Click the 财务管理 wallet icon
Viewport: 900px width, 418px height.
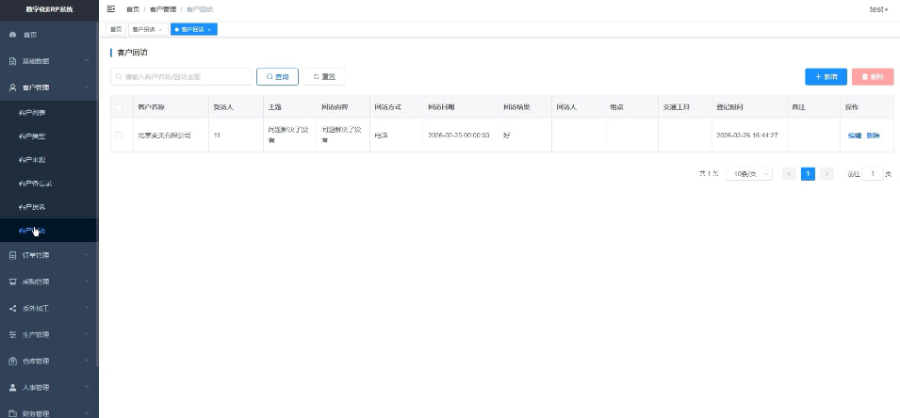(x=13, y=413)
